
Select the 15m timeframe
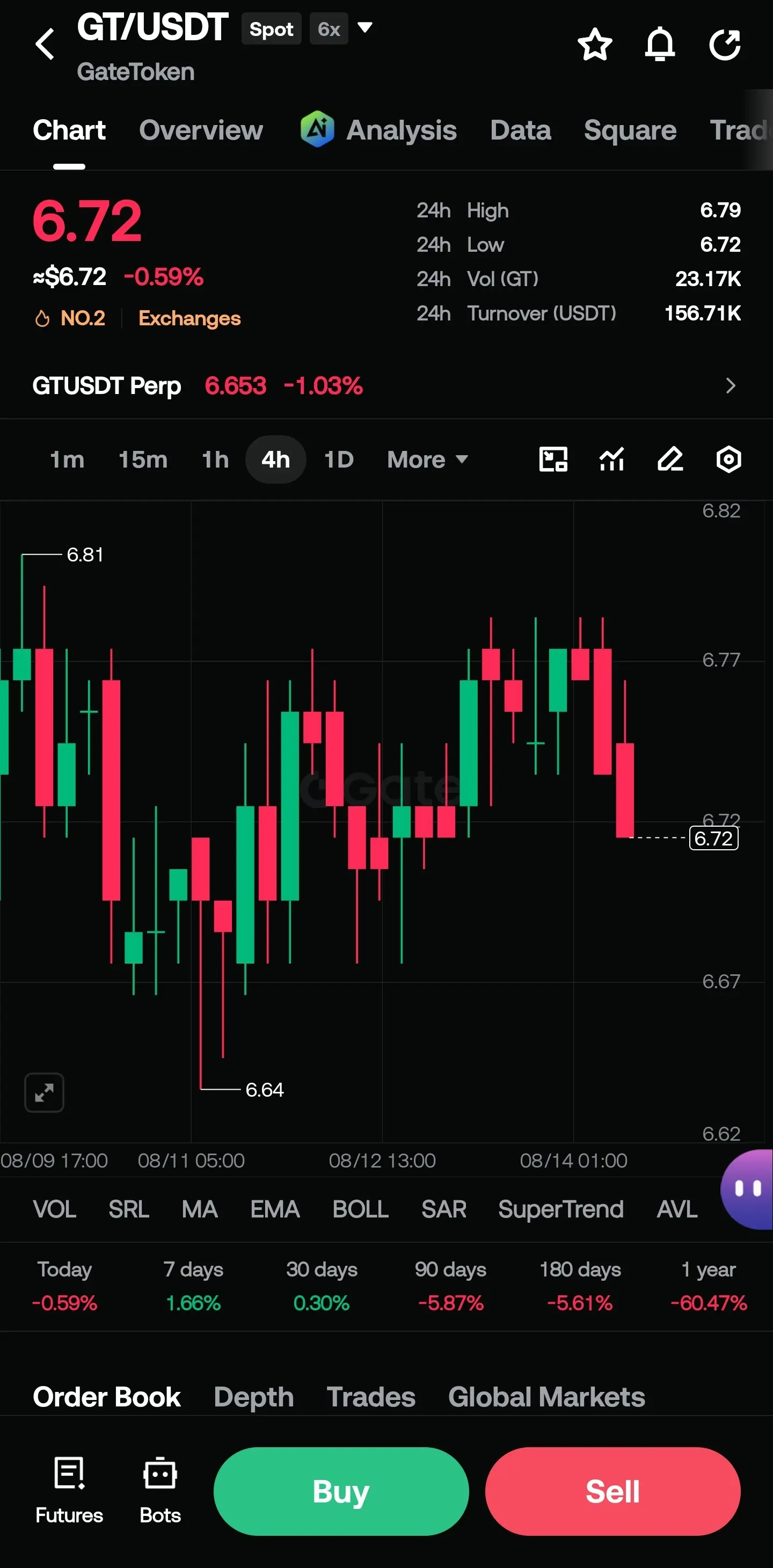pyautogui.click(x=143, y=460)
